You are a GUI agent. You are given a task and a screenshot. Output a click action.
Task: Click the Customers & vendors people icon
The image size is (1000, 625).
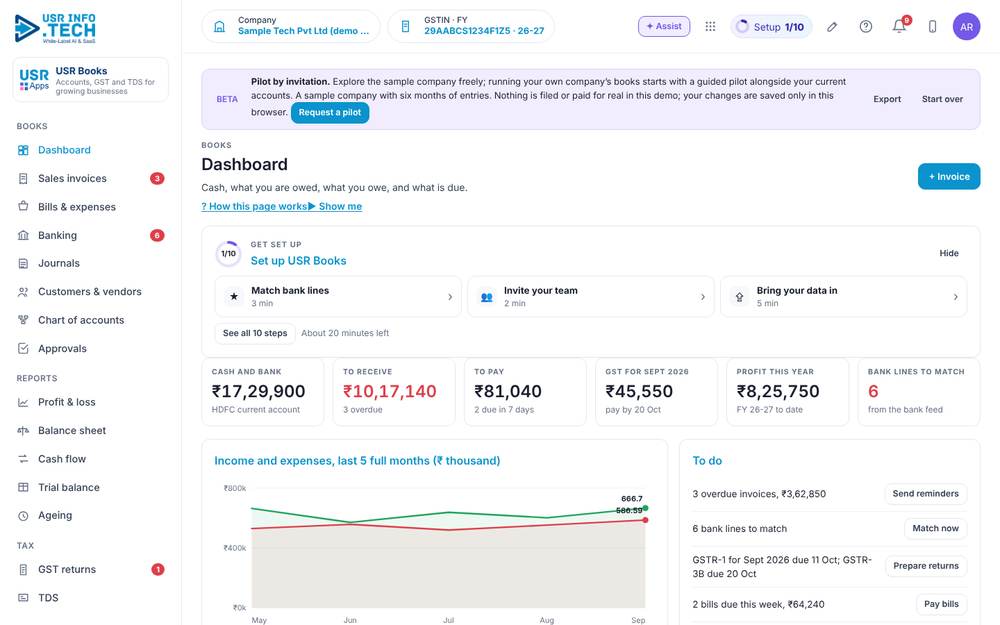23,292
